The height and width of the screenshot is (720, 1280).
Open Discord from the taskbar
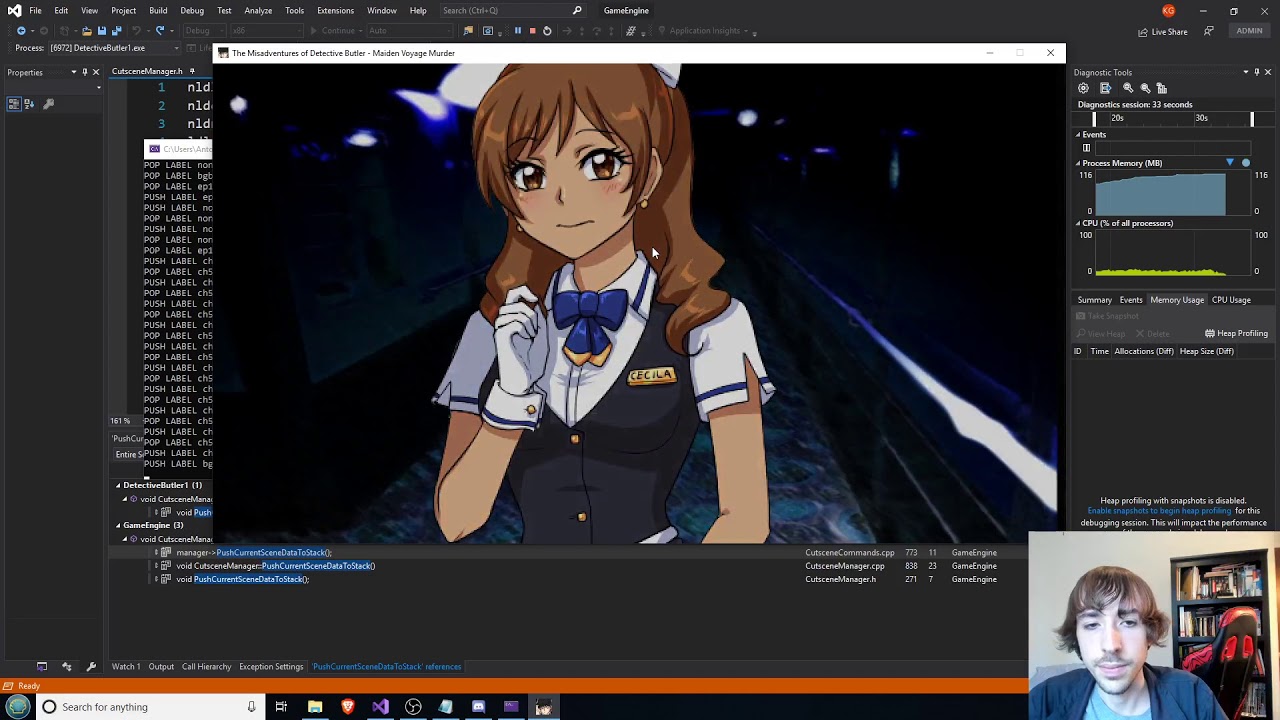478,707
